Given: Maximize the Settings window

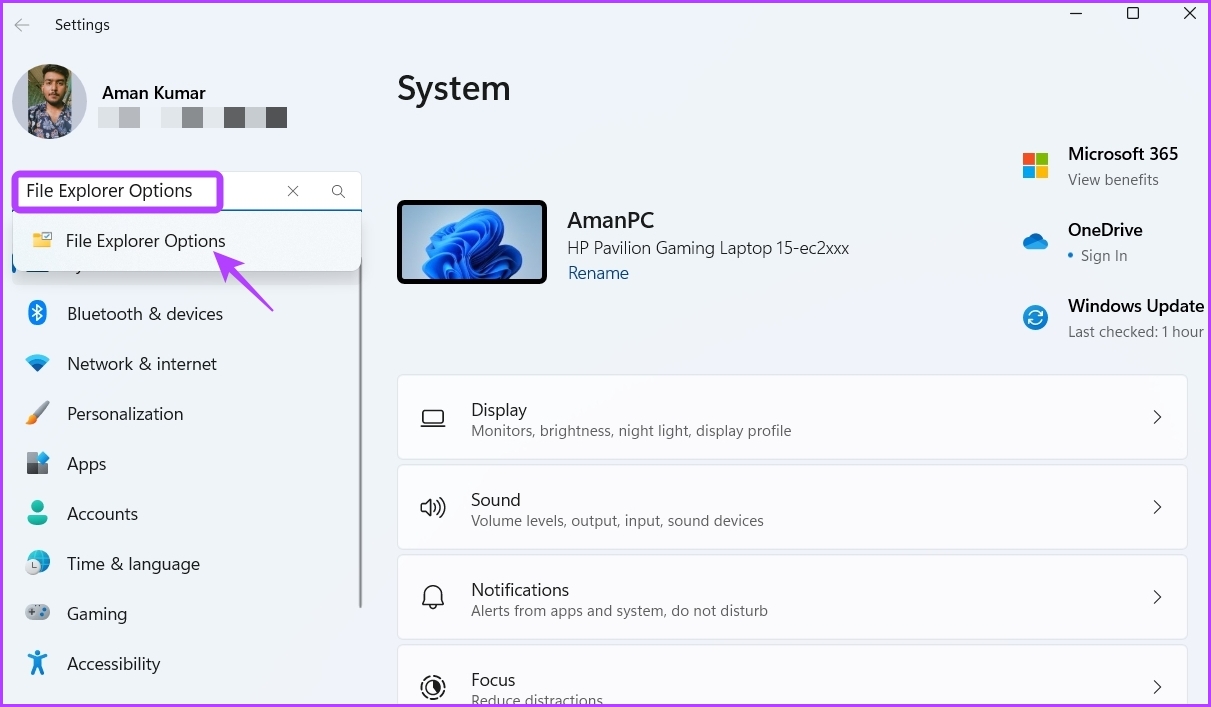Looking at the screenshot, I should 1133,13.
